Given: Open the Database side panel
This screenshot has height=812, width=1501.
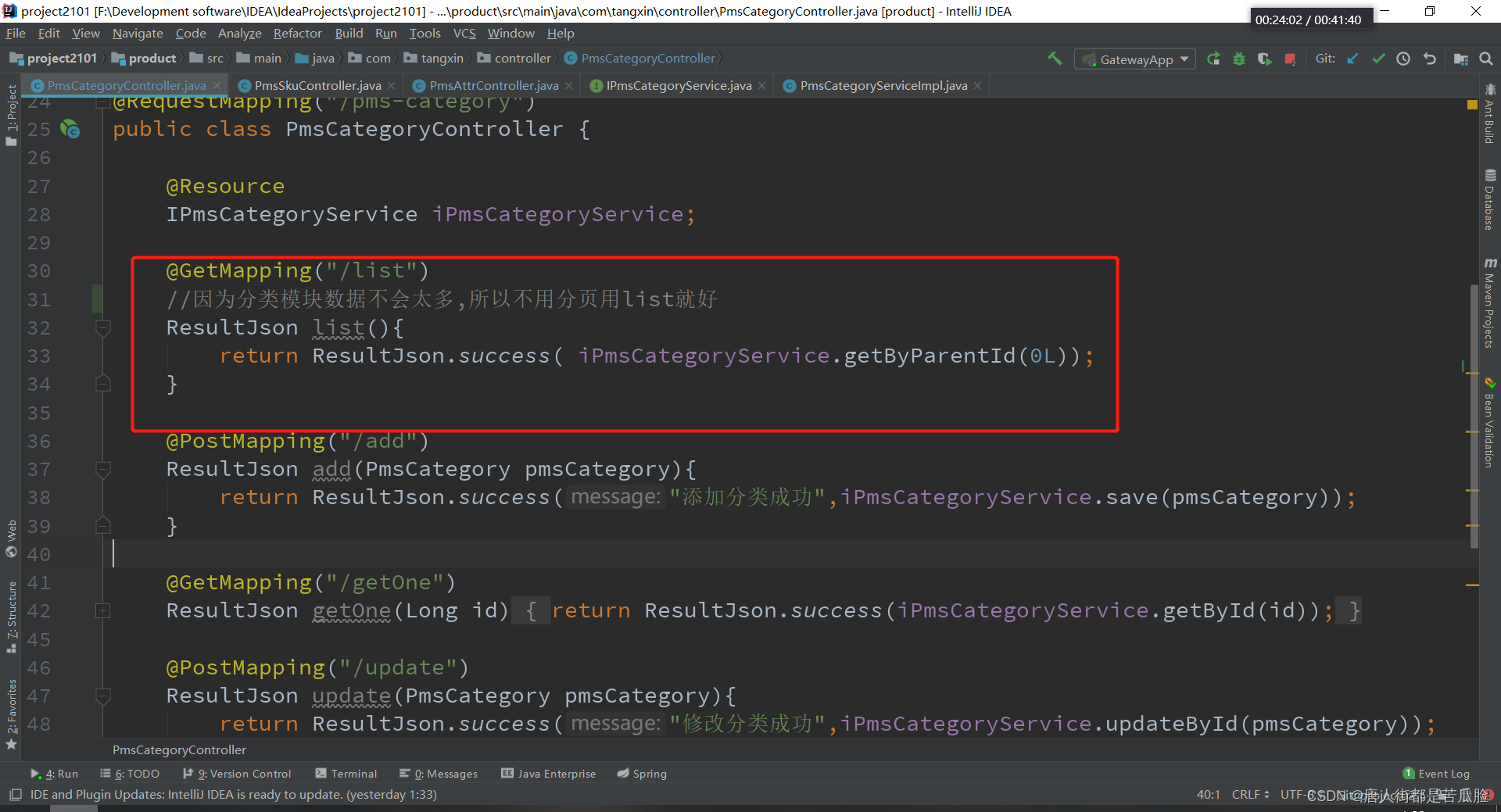Looking at the screenshot, I should [x=1490, y=200].
